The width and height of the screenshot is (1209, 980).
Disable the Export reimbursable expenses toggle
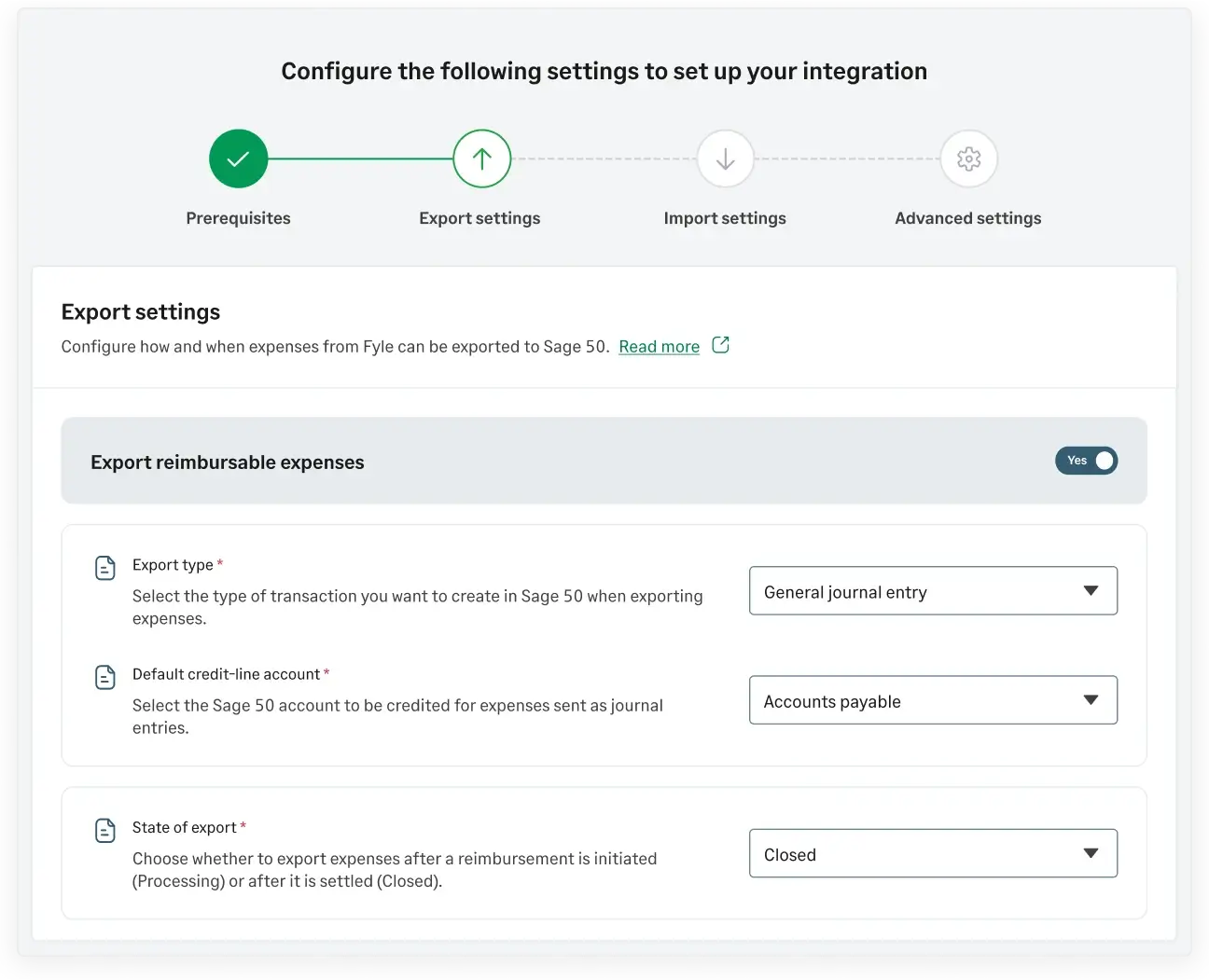click(1086, 460)
